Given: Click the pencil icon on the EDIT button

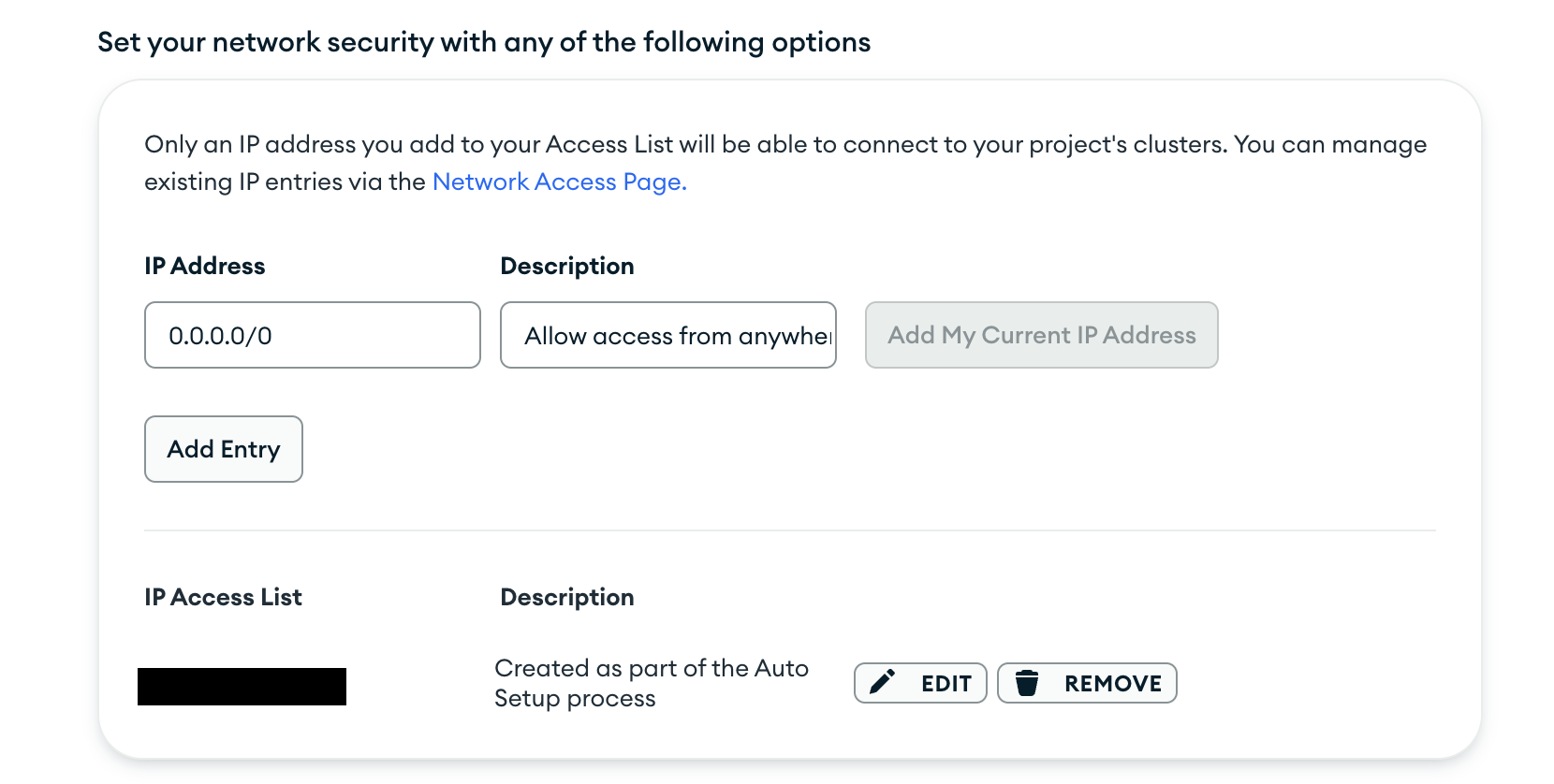Looking at the screenshot, I should click(x=881, y=683).
